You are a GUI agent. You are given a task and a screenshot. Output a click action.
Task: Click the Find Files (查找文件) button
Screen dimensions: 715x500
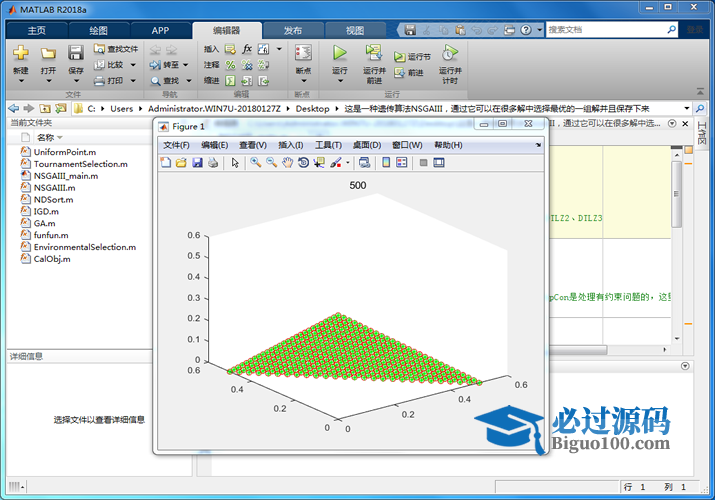[116, 48]
